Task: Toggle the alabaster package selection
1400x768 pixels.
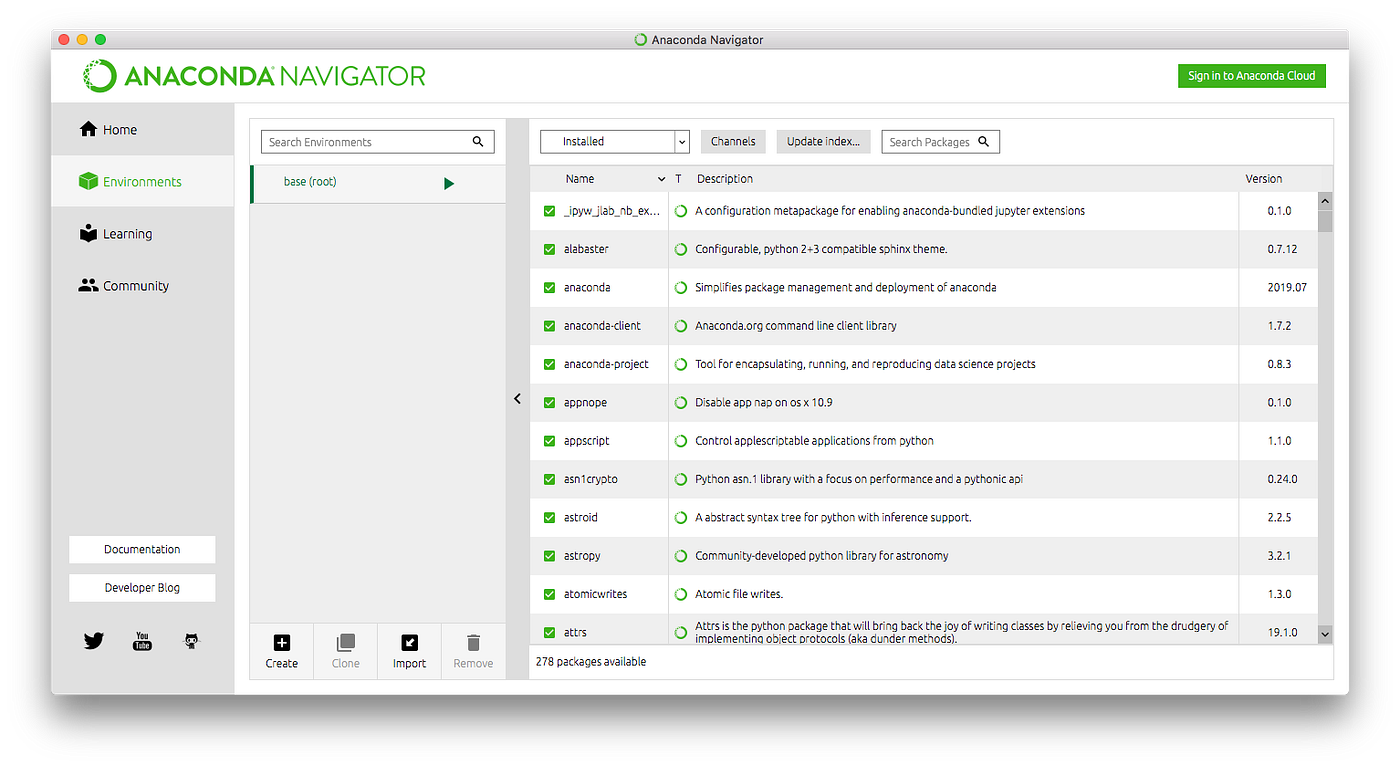Action: pyautogui.click(x=549, y=248)
